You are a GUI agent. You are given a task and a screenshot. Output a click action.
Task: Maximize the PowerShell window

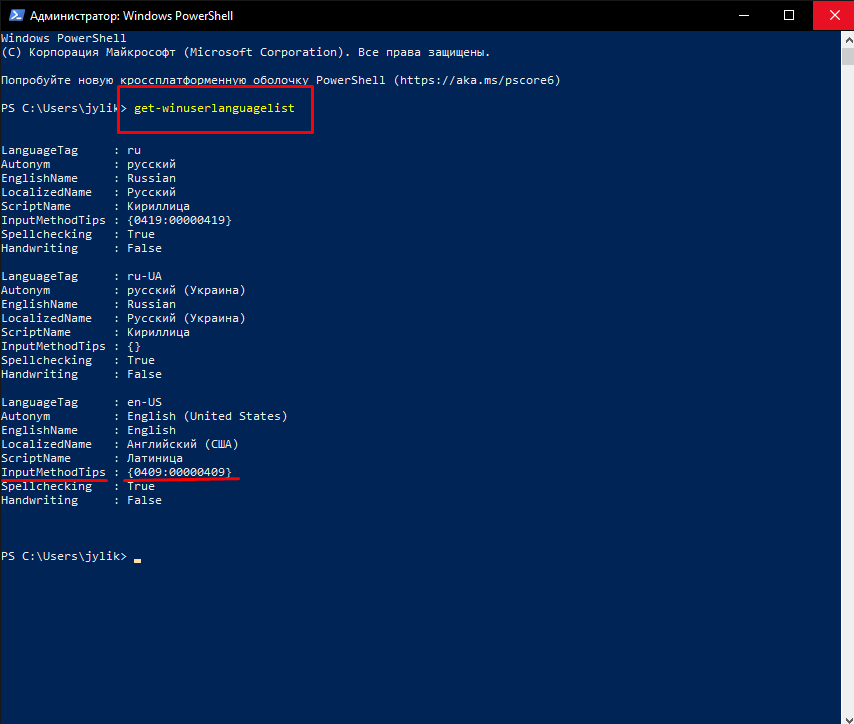[x=789, y=15]
